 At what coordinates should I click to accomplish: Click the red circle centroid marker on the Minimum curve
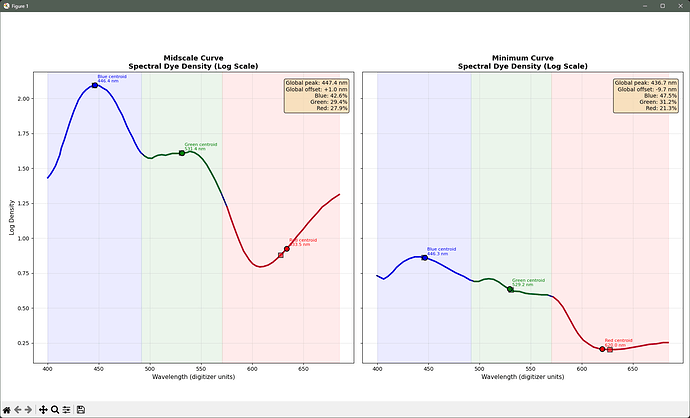click(602, 349)
